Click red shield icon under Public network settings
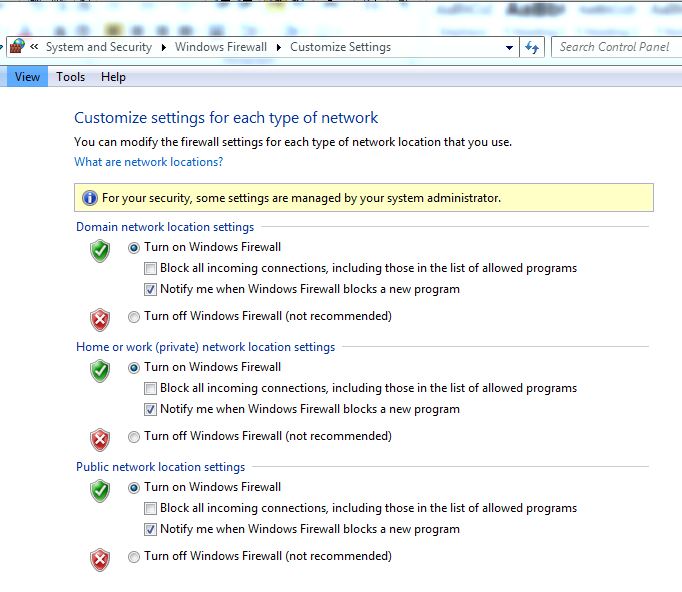Viewport: 682px width, 592px height. click(x=100, y=560)
